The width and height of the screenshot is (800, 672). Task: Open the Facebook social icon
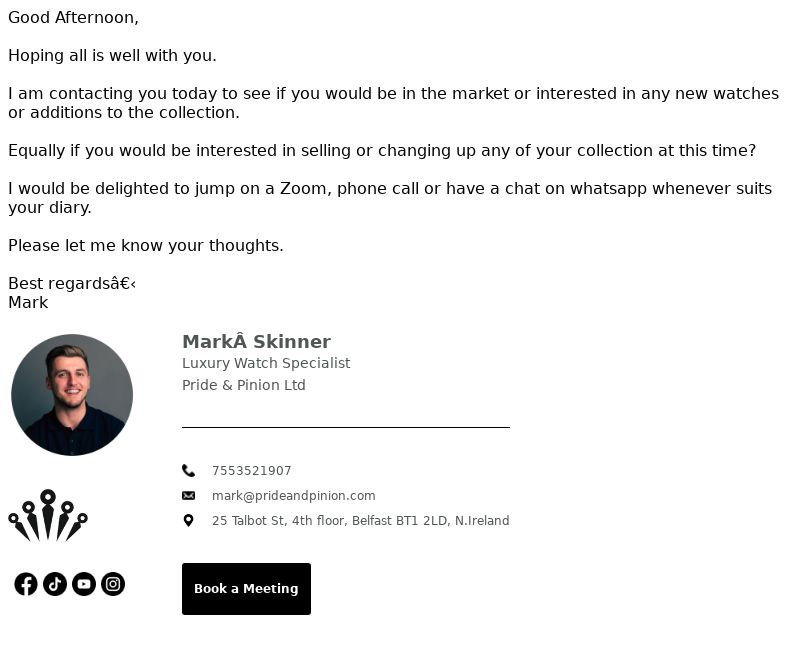click(x=26, y=584)
